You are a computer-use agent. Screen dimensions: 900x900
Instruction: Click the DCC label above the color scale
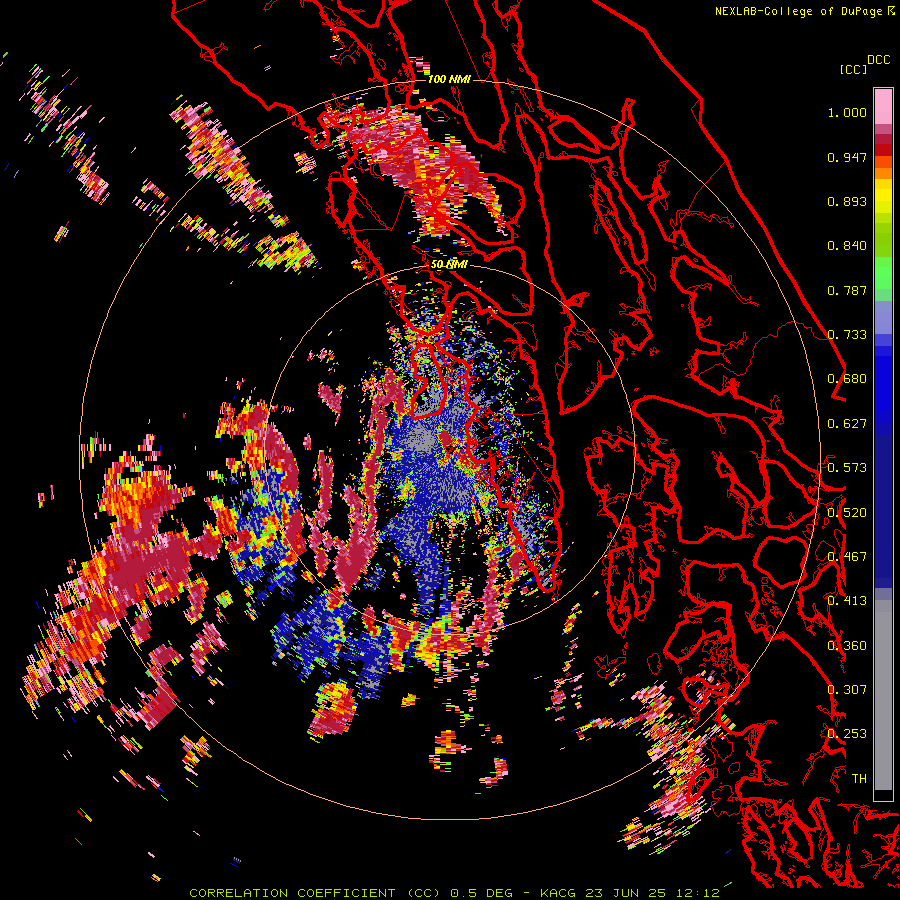(x=878, y=60)
